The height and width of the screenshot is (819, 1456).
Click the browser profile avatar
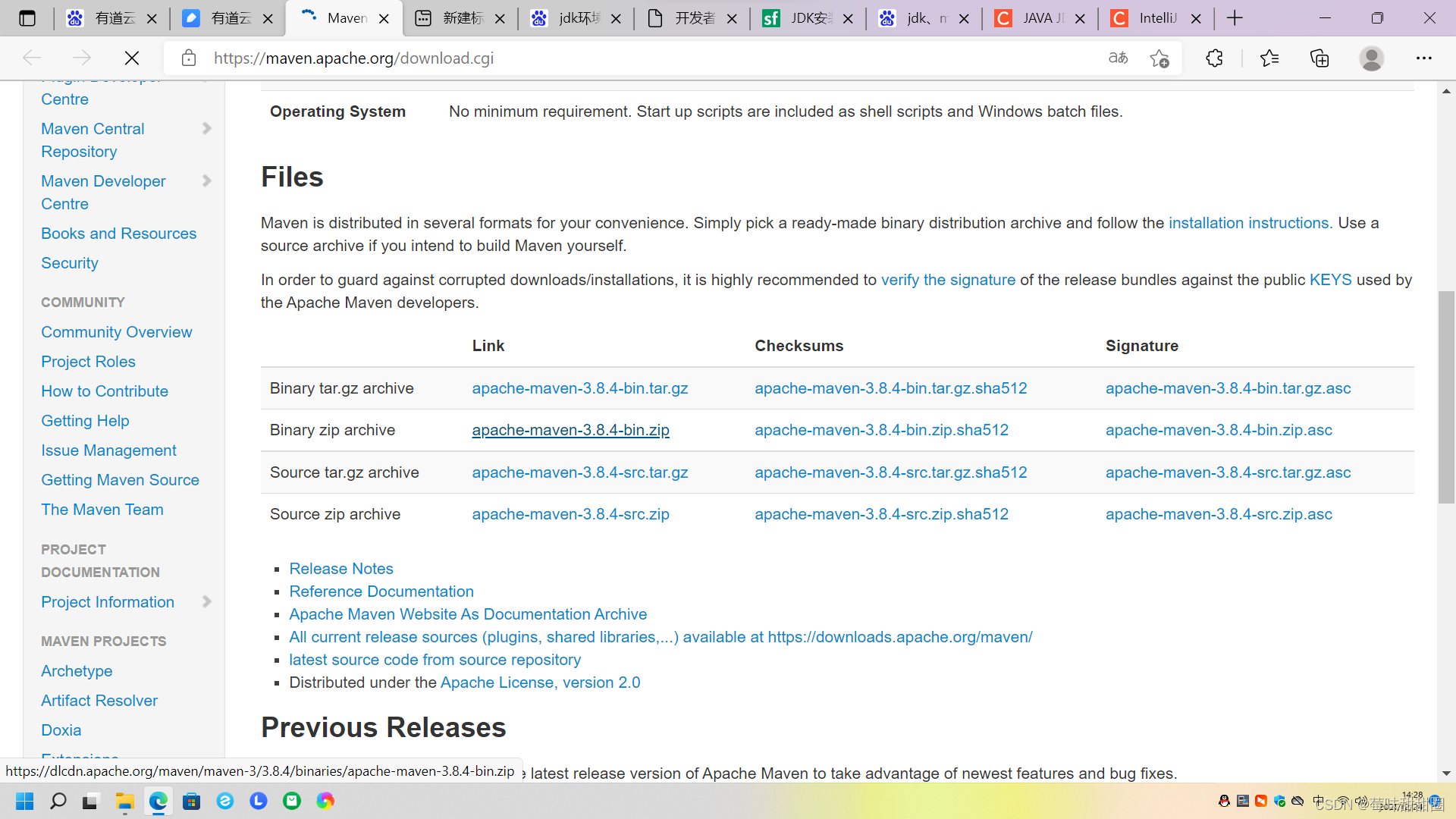point(1372,58)
